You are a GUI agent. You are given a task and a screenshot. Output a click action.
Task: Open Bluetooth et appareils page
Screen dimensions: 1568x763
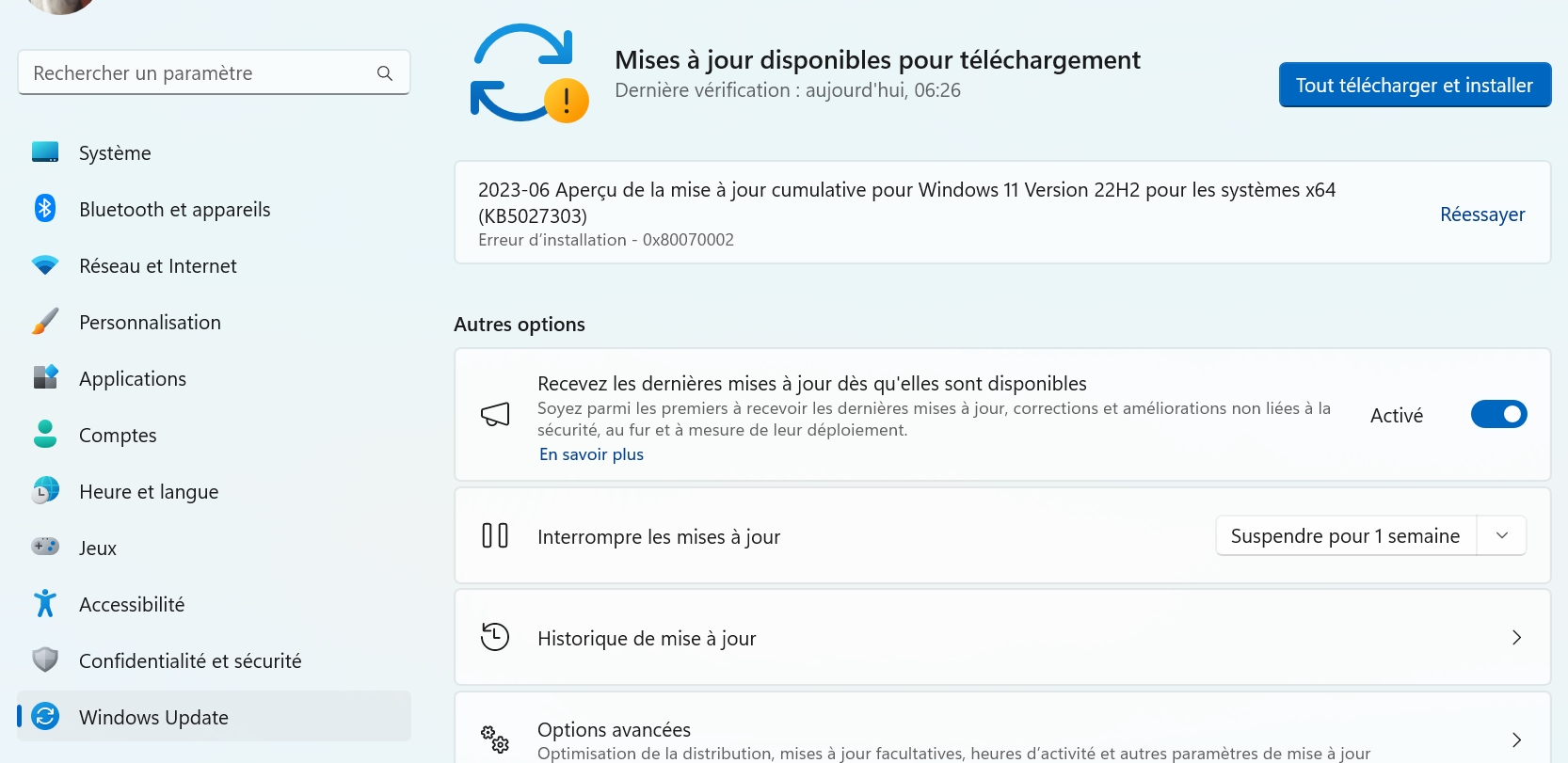[x=214, y=209]
